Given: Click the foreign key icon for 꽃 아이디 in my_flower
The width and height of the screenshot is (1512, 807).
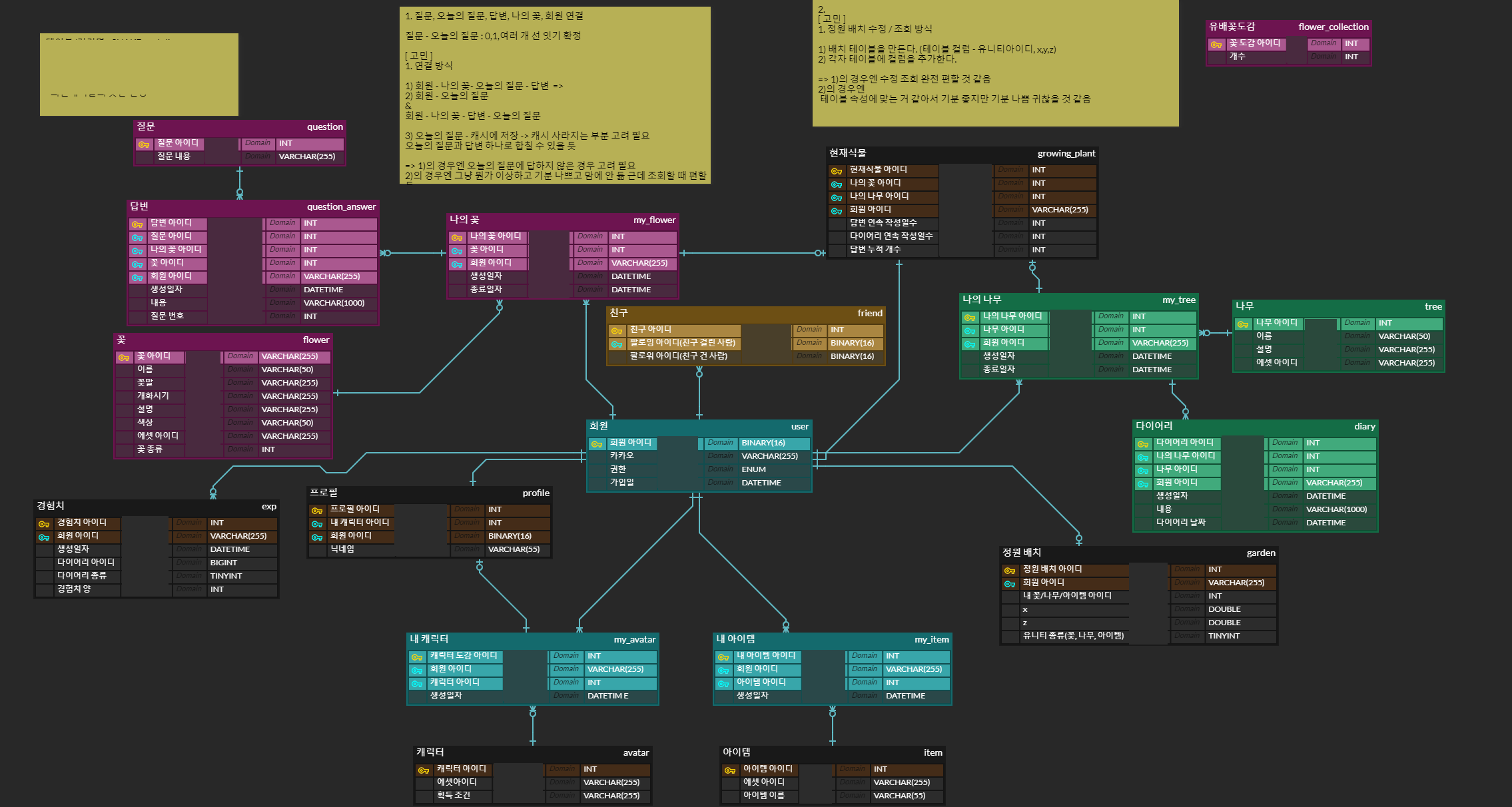Looking at the screenshot, I should (457, 250).
